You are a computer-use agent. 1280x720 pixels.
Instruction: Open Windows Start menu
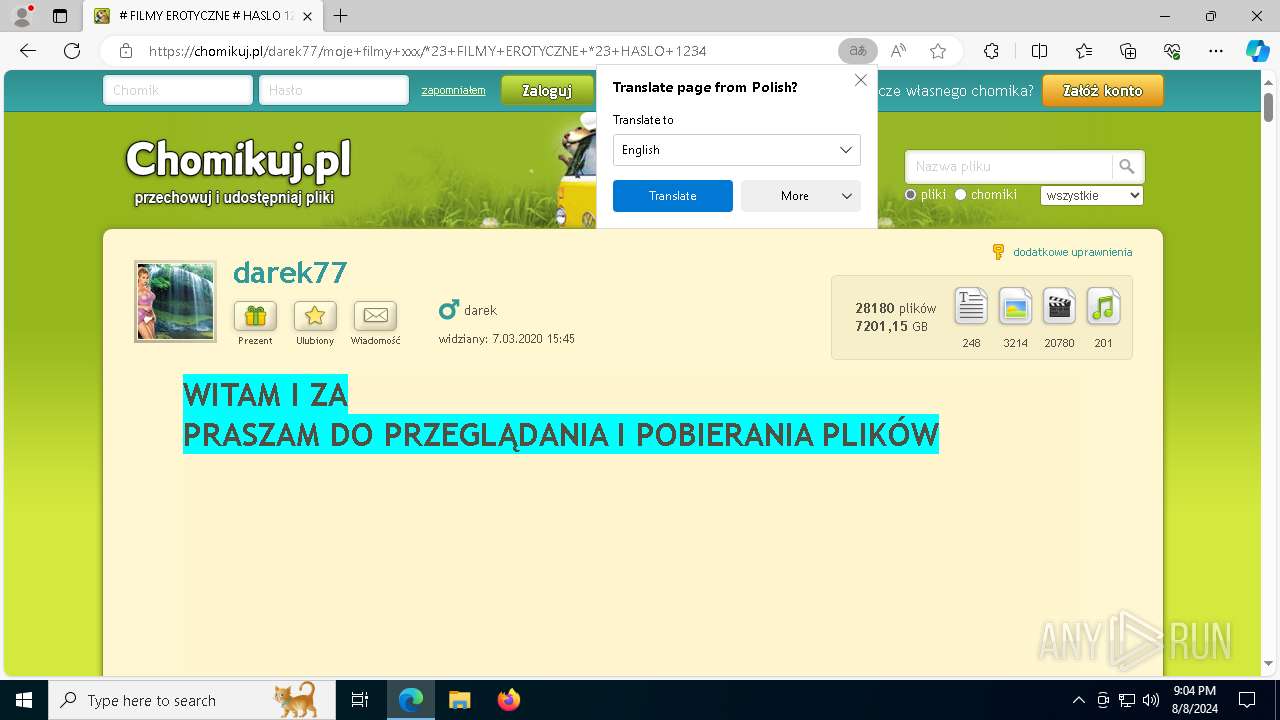[x=24, y=700]
